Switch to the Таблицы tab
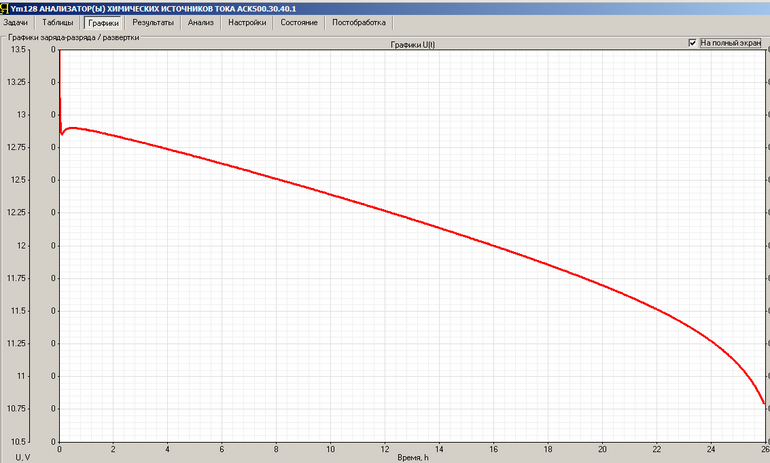This screenshot has width=770, height=463. [x=57, y=23]
